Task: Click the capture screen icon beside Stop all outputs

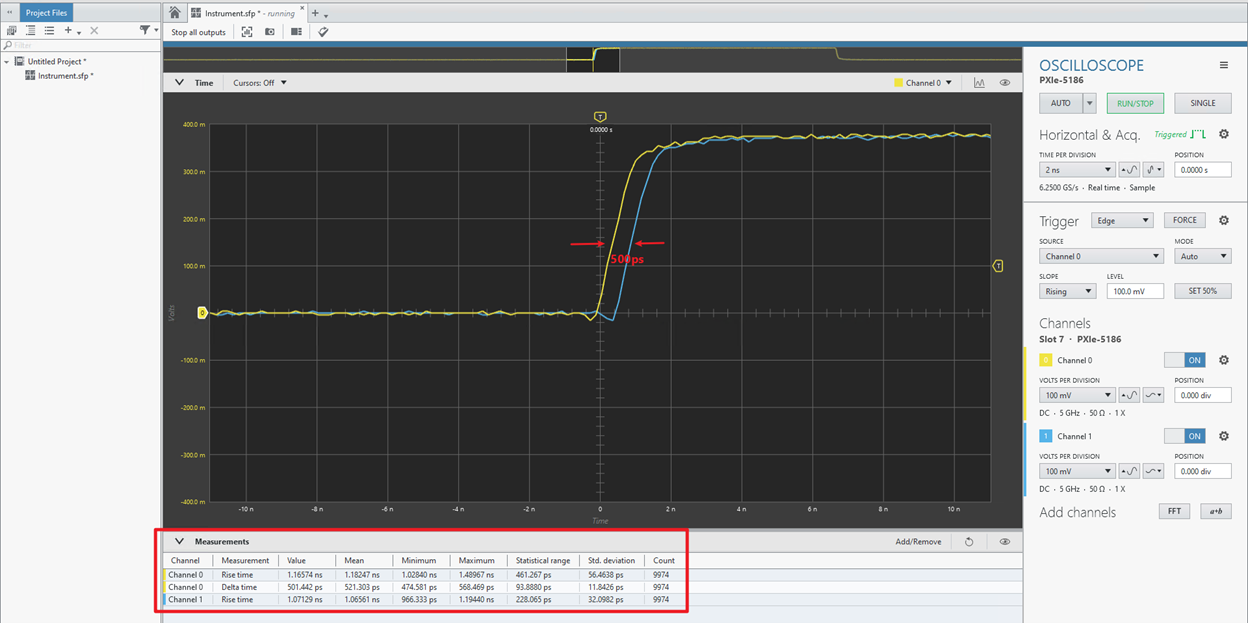Action: click(x=246, y=32)
